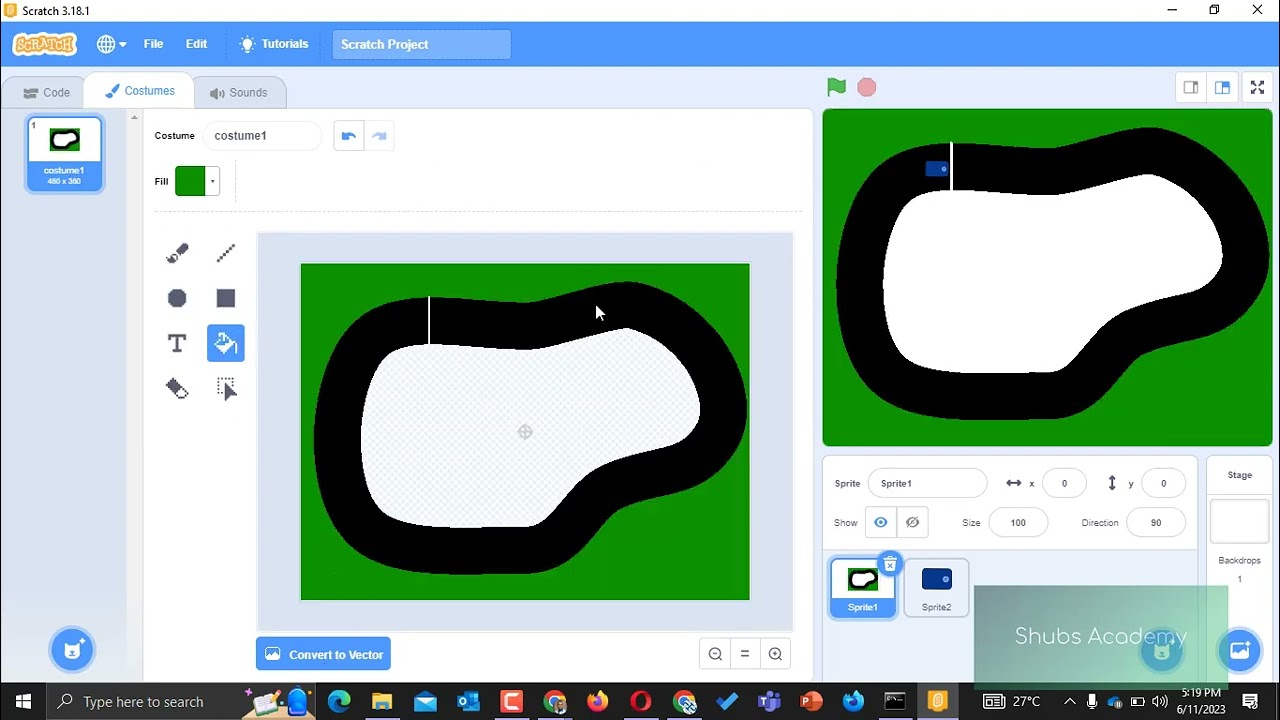
Task: Zoom out of the costume canvas
Action: 715,654
